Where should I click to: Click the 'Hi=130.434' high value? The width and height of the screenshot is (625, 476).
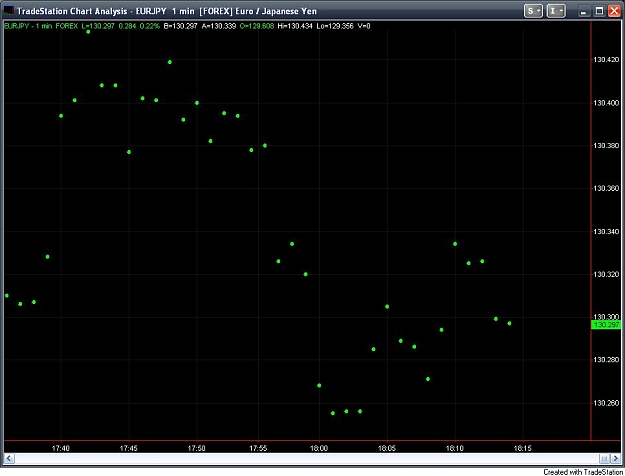tap(295, 26)
